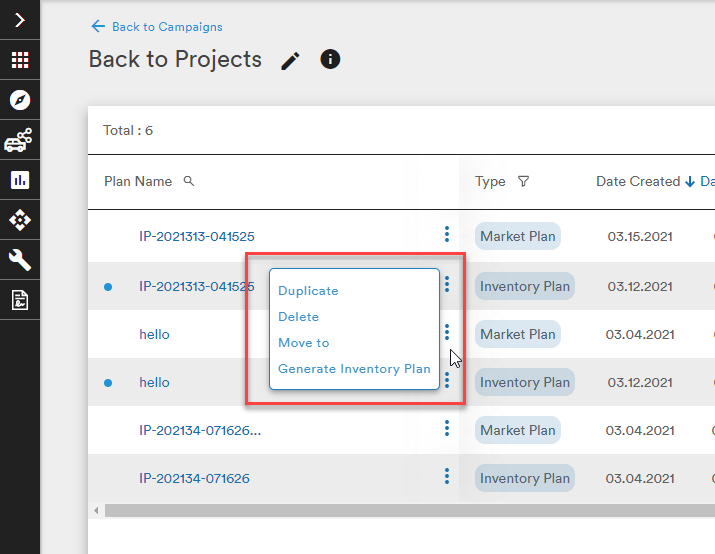
Task: Edit the title with the pencil icon
Action: (290, 60)
